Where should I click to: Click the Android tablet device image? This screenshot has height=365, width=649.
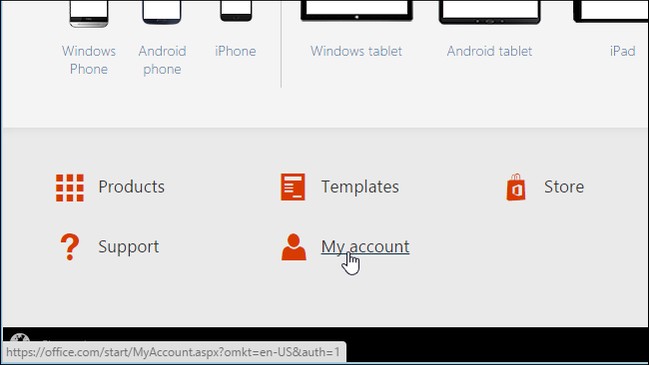[x=490, y=12]
